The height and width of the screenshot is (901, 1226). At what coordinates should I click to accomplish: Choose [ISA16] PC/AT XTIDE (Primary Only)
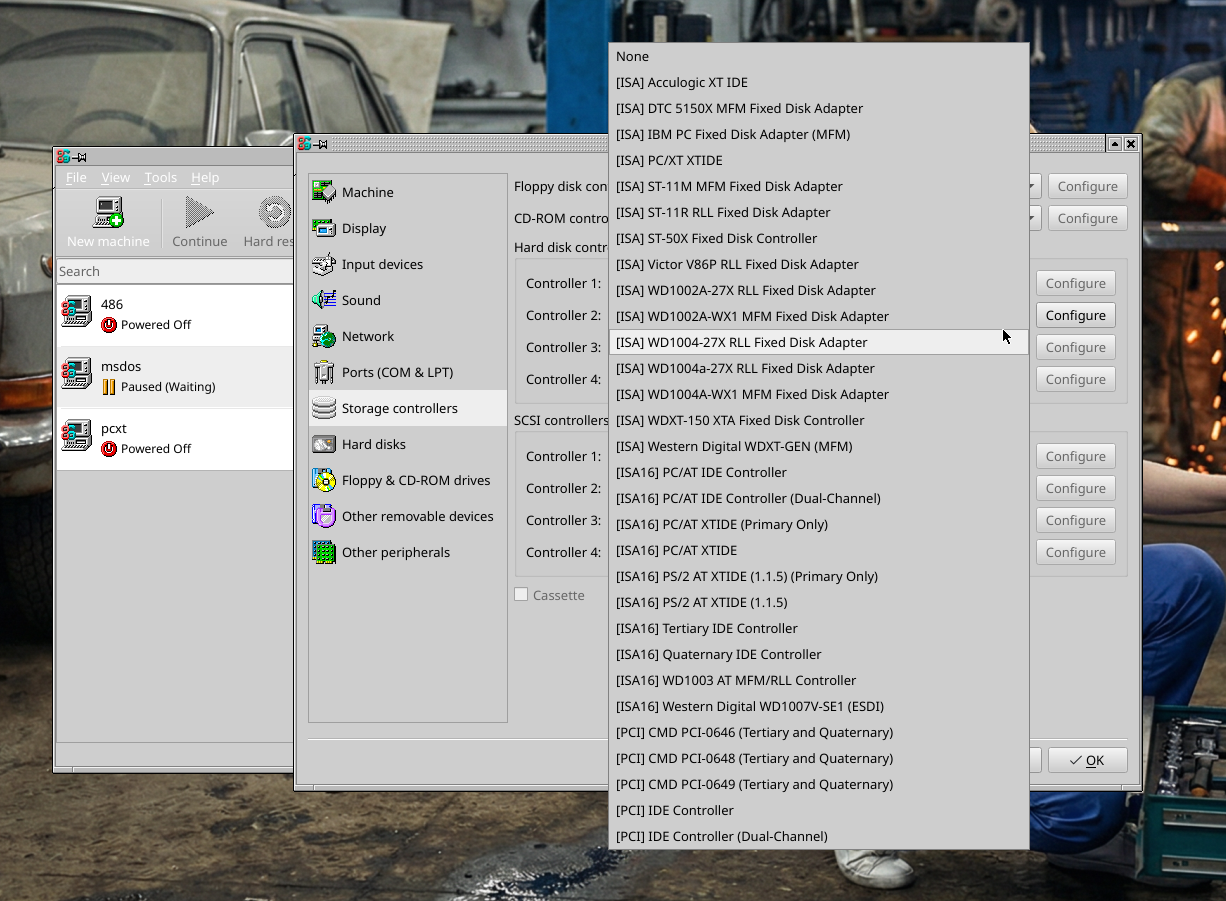[819, 524]
